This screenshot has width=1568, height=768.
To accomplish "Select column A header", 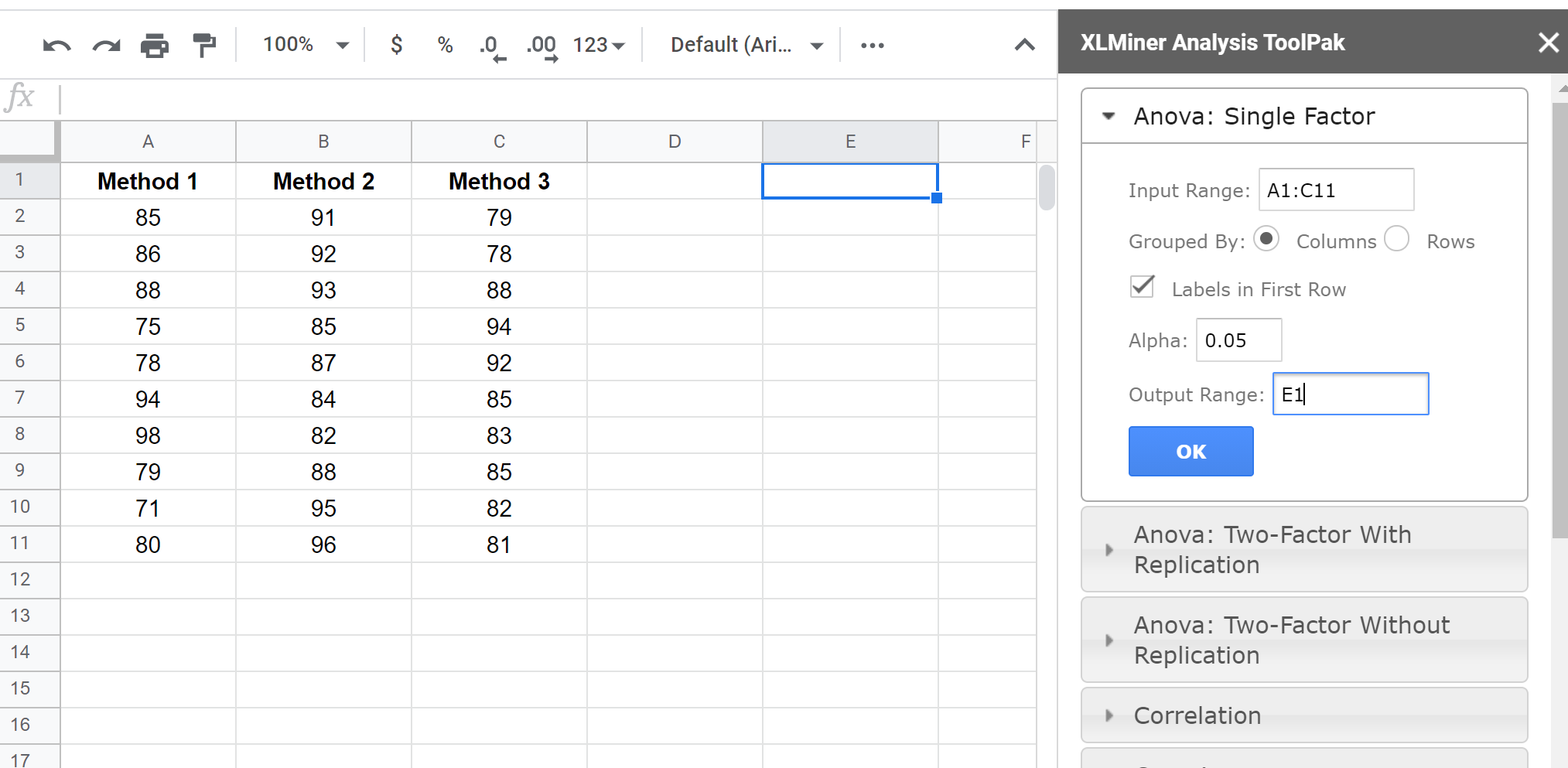I will coord(148,142).
